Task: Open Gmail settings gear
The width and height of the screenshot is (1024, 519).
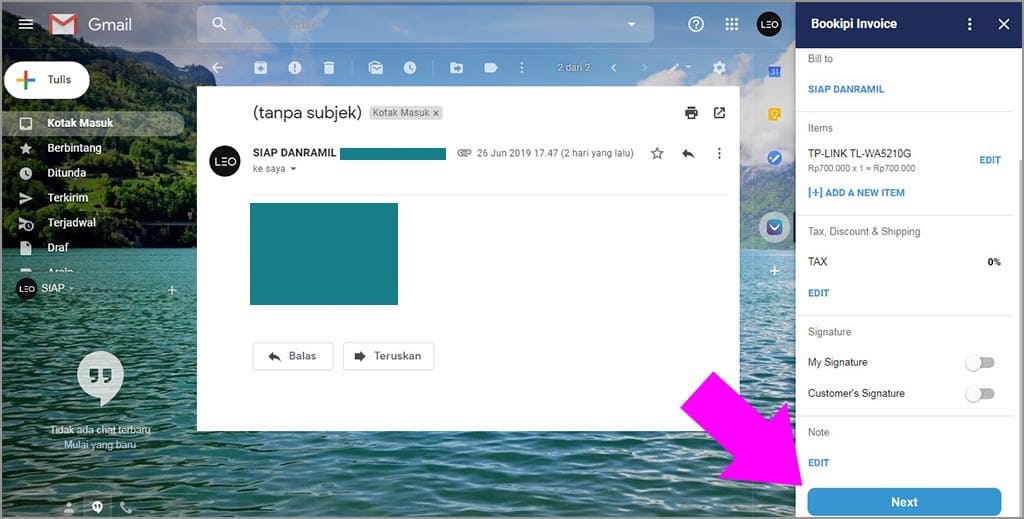Action: click(x=719, y=68)
